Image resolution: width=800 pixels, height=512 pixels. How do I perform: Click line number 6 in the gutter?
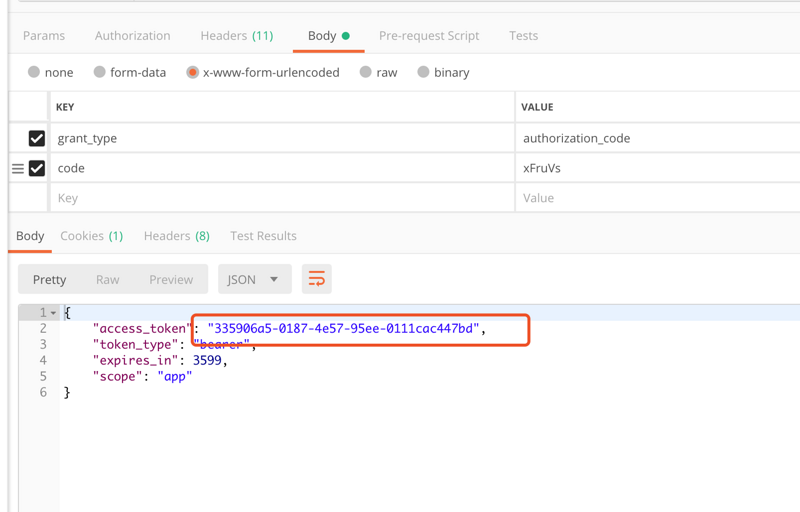coord(43,392)
